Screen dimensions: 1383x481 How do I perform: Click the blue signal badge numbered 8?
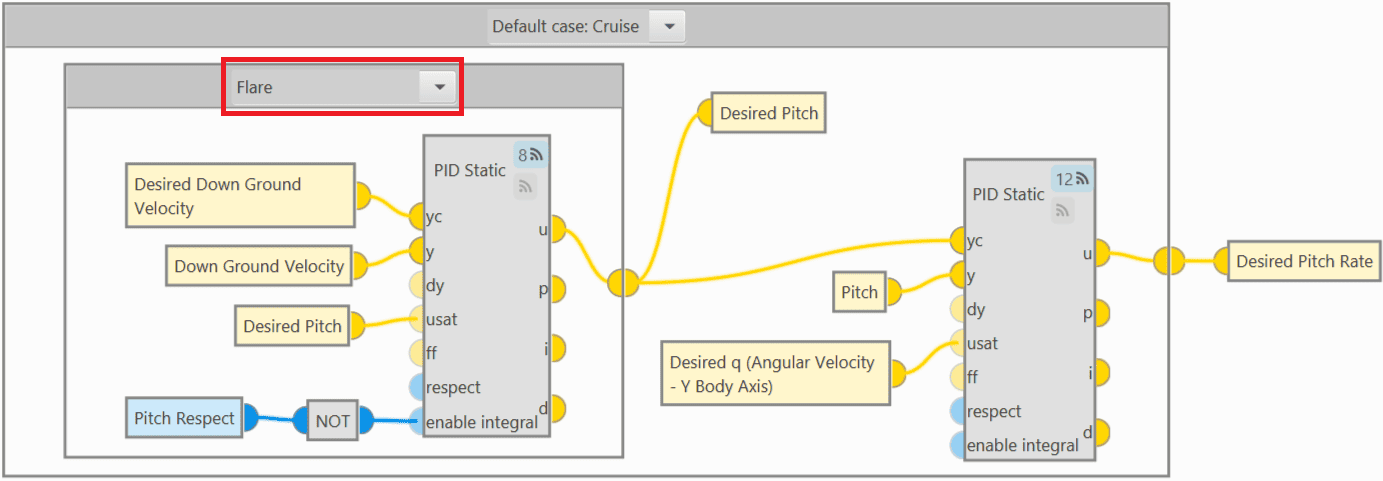click(x=530, y=155)
